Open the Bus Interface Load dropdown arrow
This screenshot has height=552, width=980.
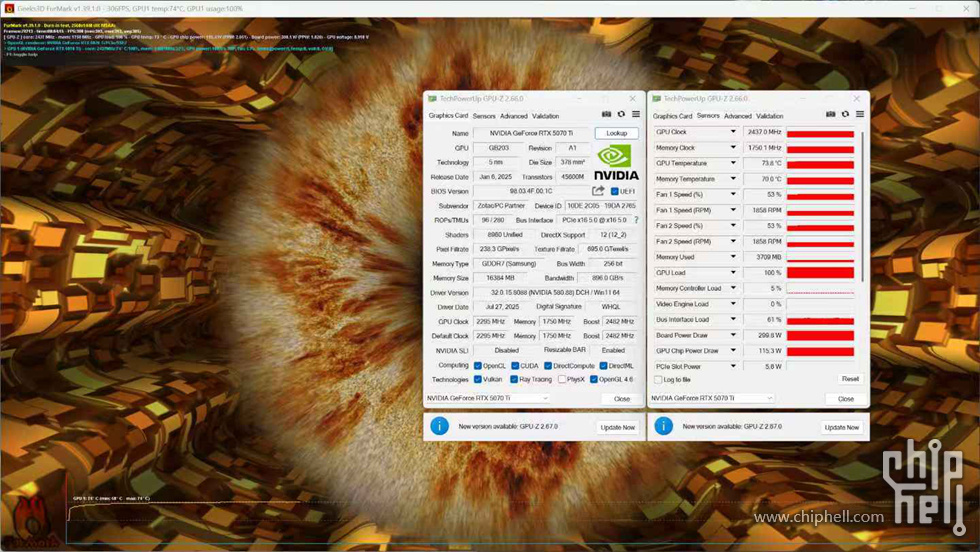(x=733, y=319)
